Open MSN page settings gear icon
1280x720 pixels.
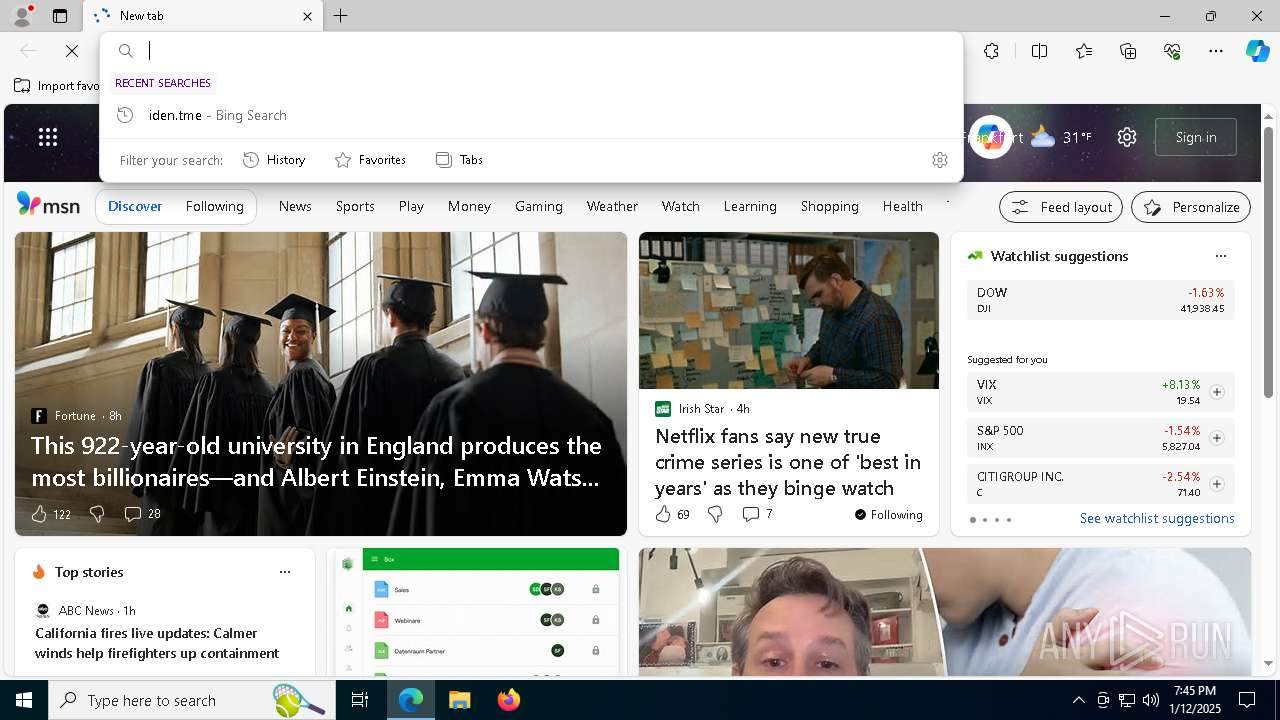pyautogui.click(x=1127, y=137)
